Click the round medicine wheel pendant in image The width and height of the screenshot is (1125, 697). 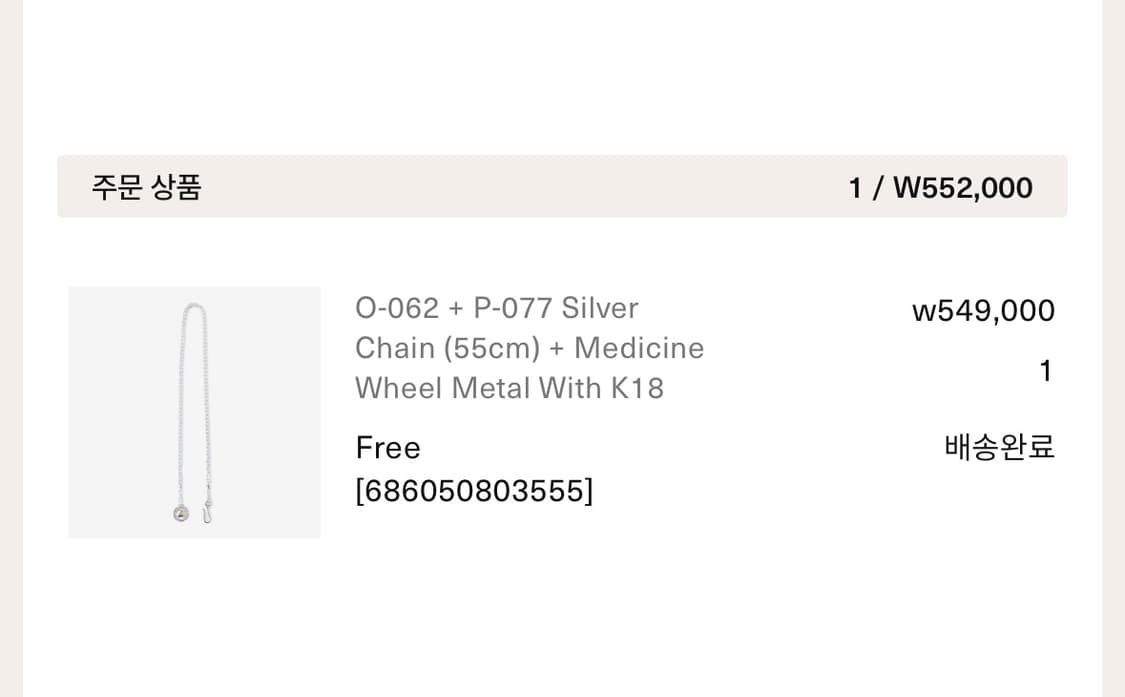(181, 514)
